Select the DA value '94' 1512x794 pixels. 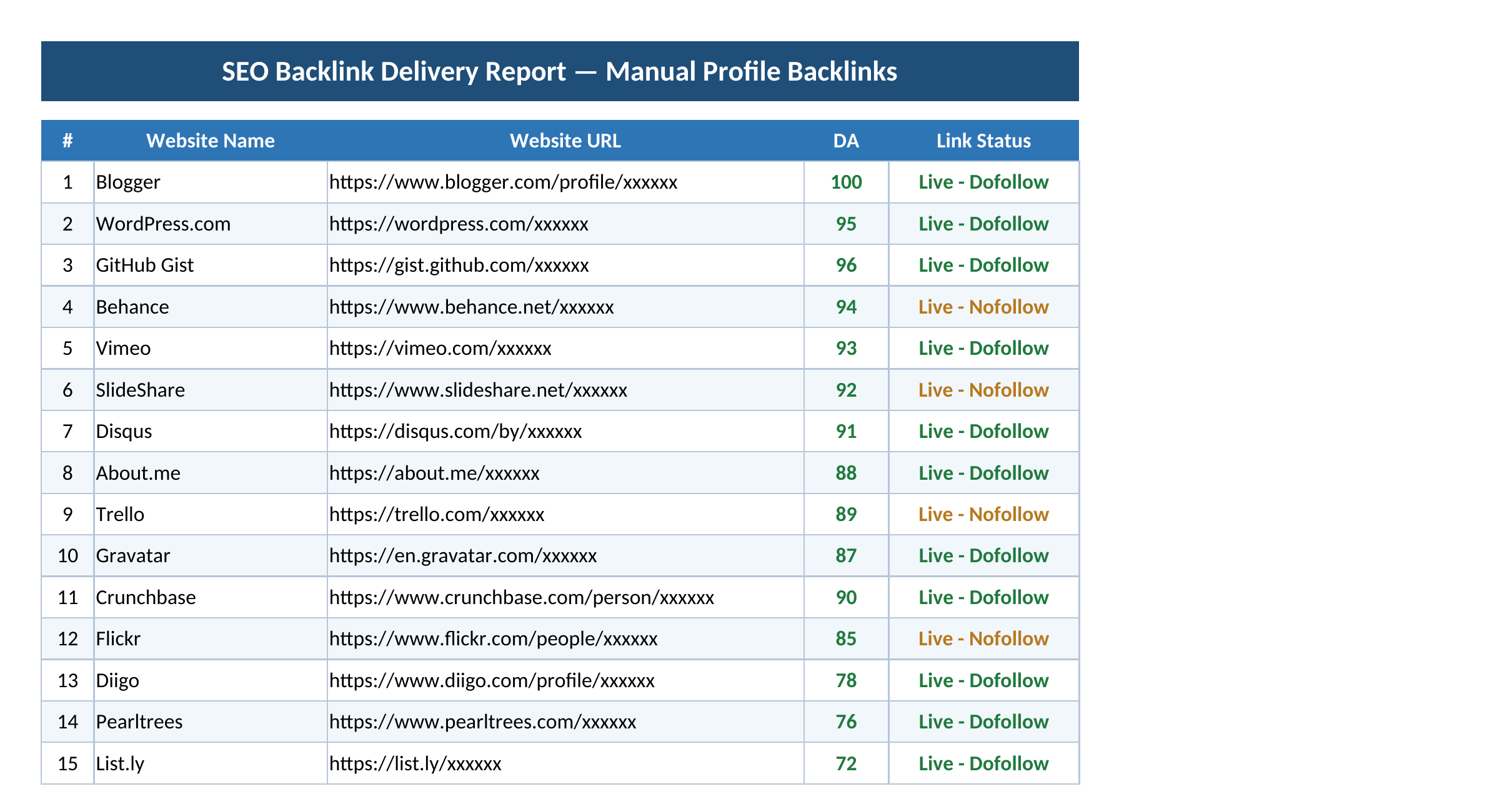[x=846, y=307]
